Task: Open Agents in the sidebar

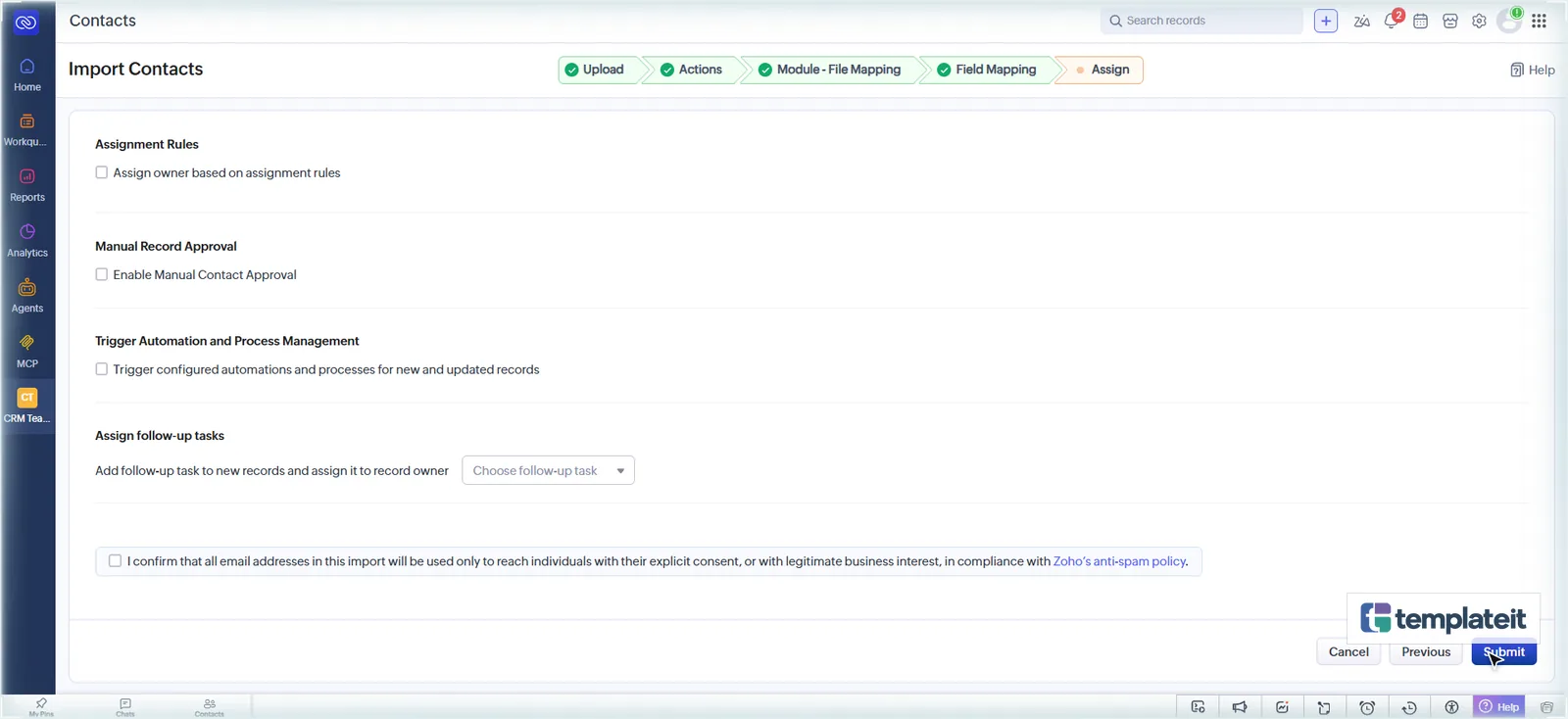Action: coord(27,296)
